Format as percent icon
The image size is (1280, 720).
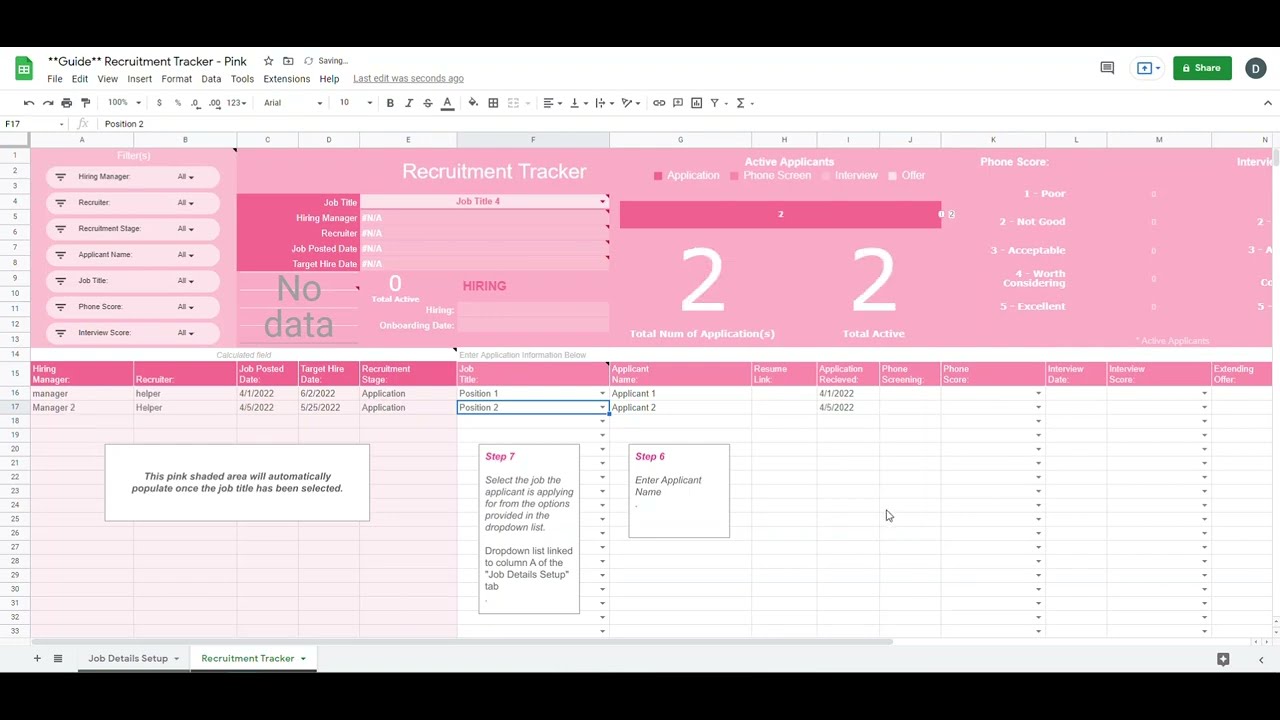coord(178,103)
